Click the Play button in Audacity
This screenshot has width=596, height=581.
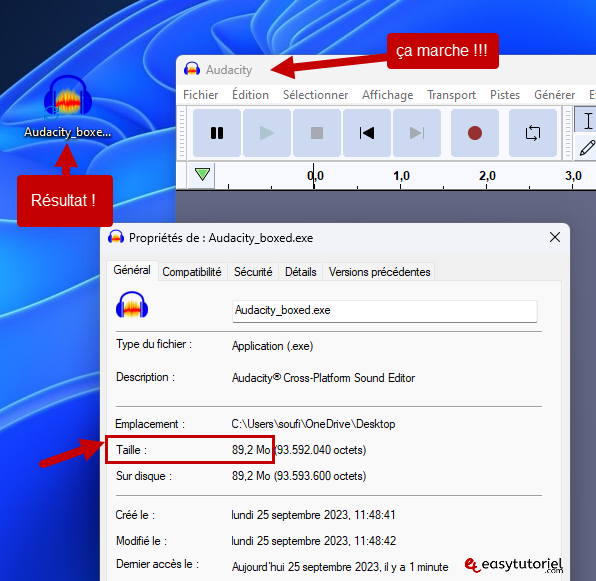point(267,133)
